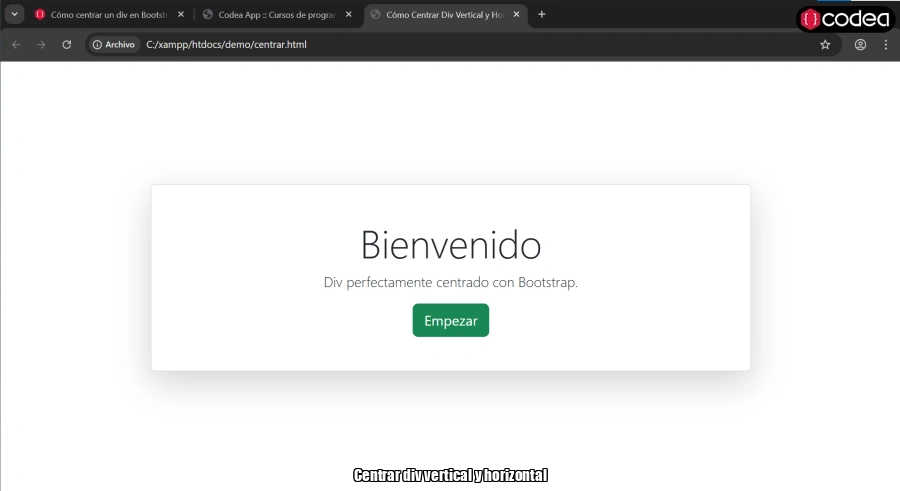This screenshot has height=491, width=900.
Task: Select the "Cómo Centrar Div Vertical" tab
Action: click(x=442, y=15)
